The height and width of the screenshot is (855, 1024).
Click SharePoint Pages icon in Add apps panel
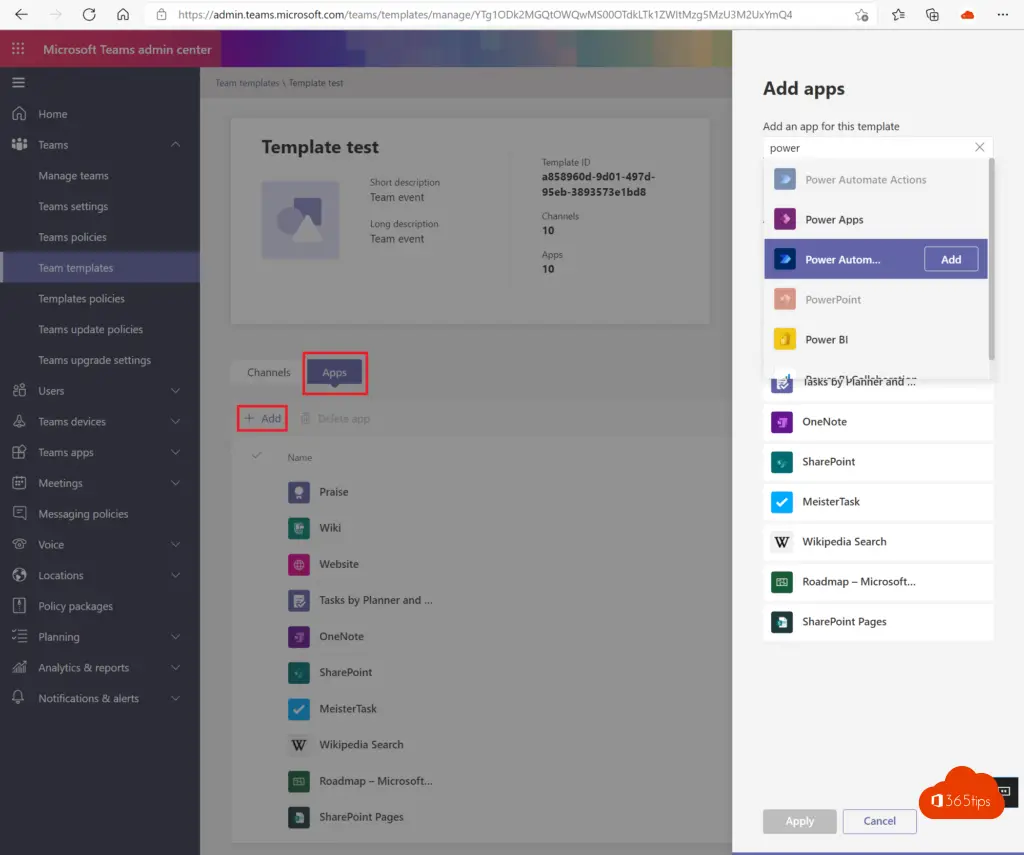782,622
